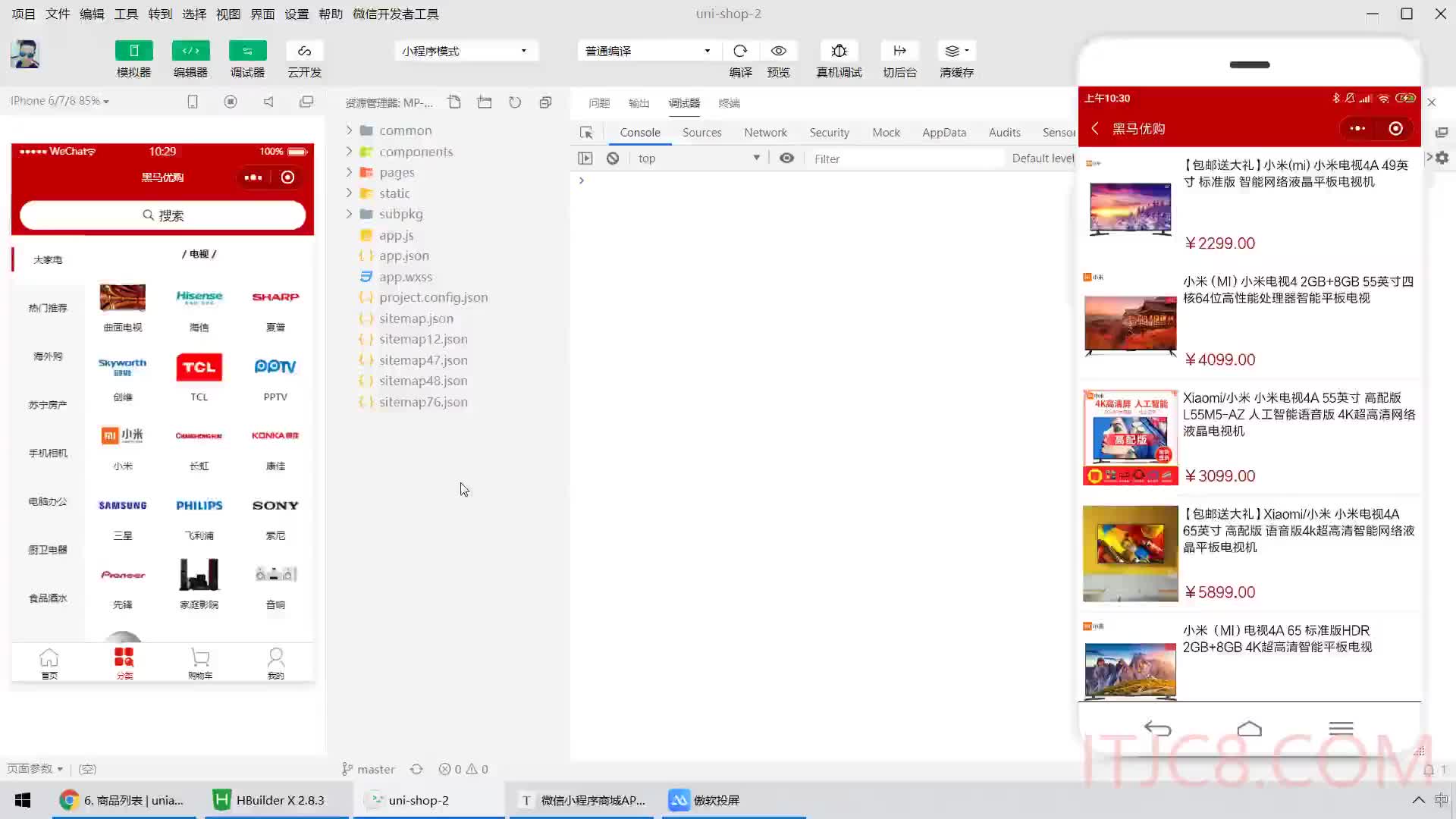Click the 搜索 search box in simulator
Image resolution: width=1456 pixels, height=819 pixels.
click(x=162, y=215)
